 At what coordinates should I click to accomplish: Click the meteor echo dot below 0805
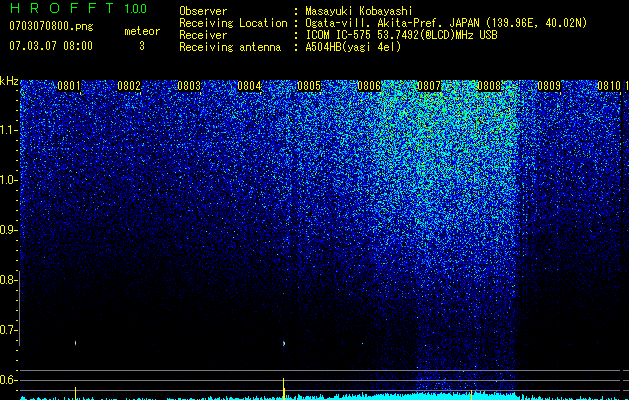[x=284, y=343]
